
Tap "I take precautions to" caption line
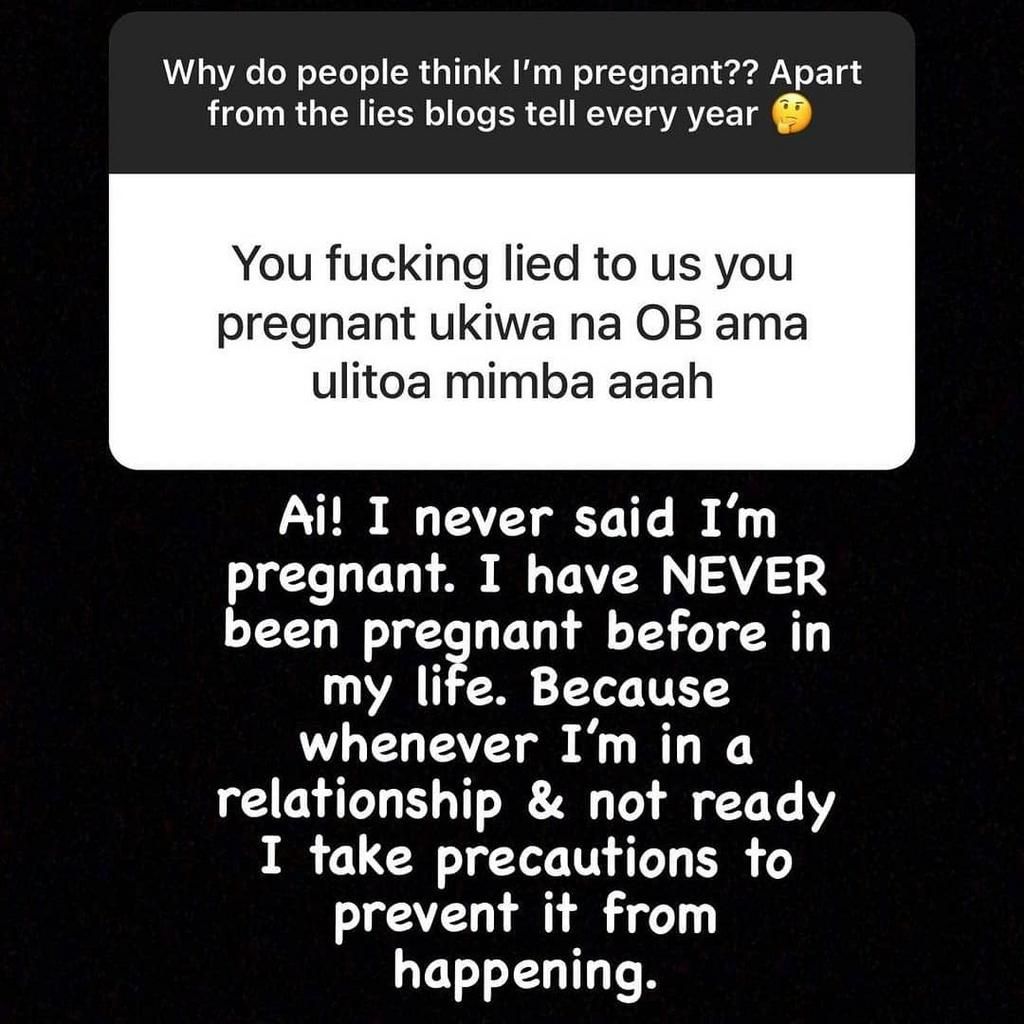pyautogui.click(x=526, y=860)
